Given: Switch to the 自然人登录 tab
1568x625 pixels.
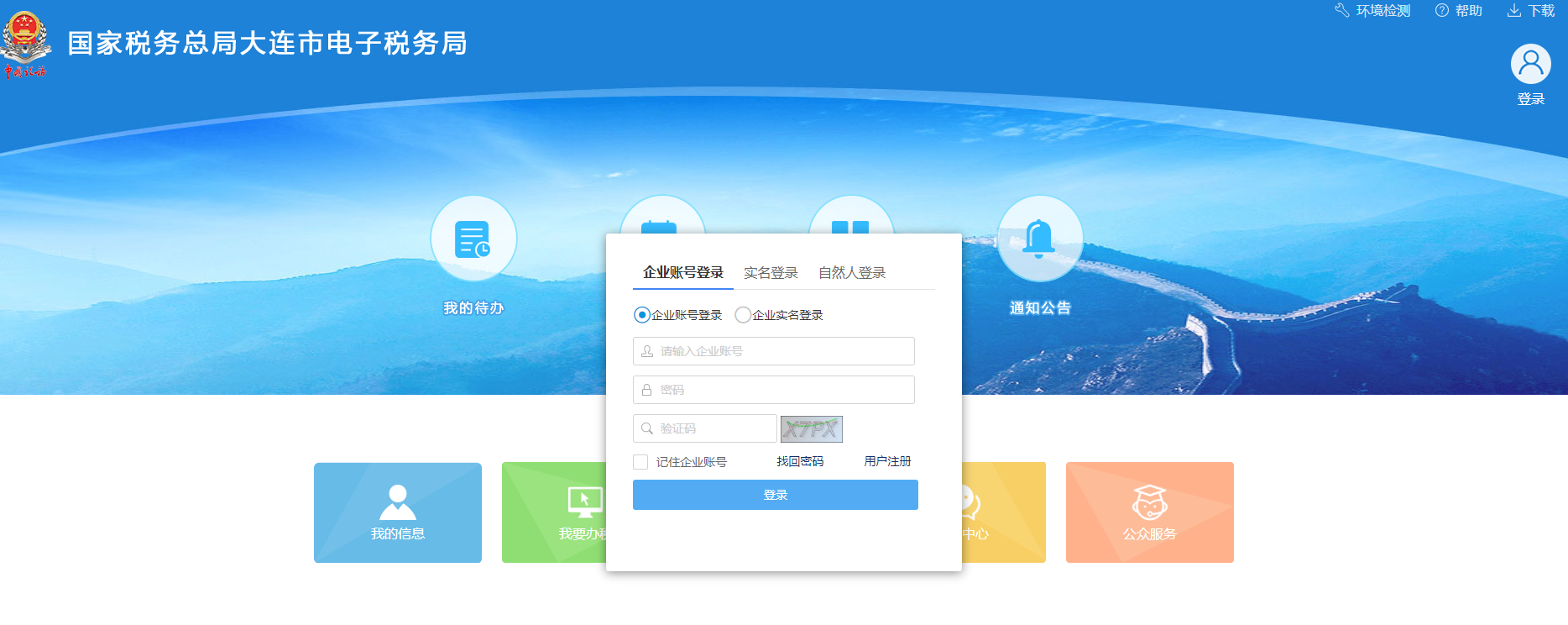Looking at the screenshot, I should tap(852, 273).
